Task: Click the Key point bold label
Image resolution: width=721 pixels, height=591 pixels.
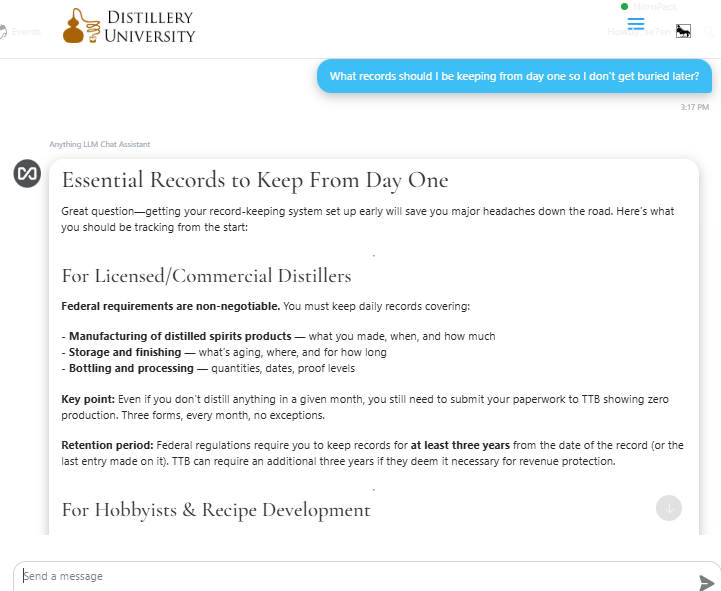Action: pos(88,399)
